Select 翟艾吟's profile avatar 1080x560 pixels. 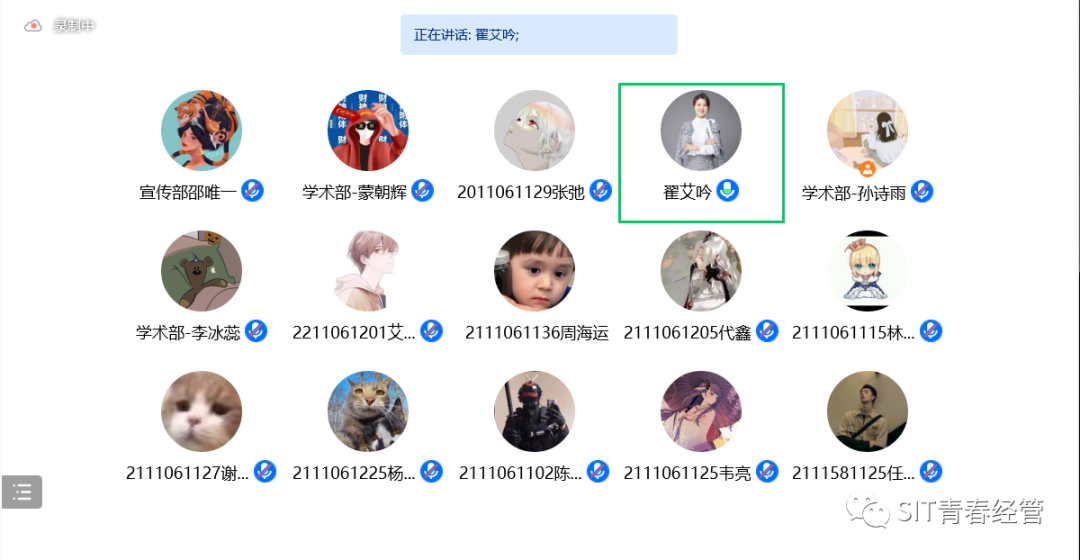point(700,130)
